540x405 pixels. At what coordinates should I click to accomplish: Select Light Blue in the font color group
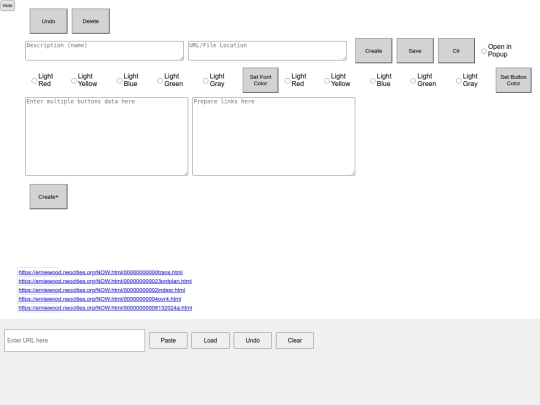[120, 81]
